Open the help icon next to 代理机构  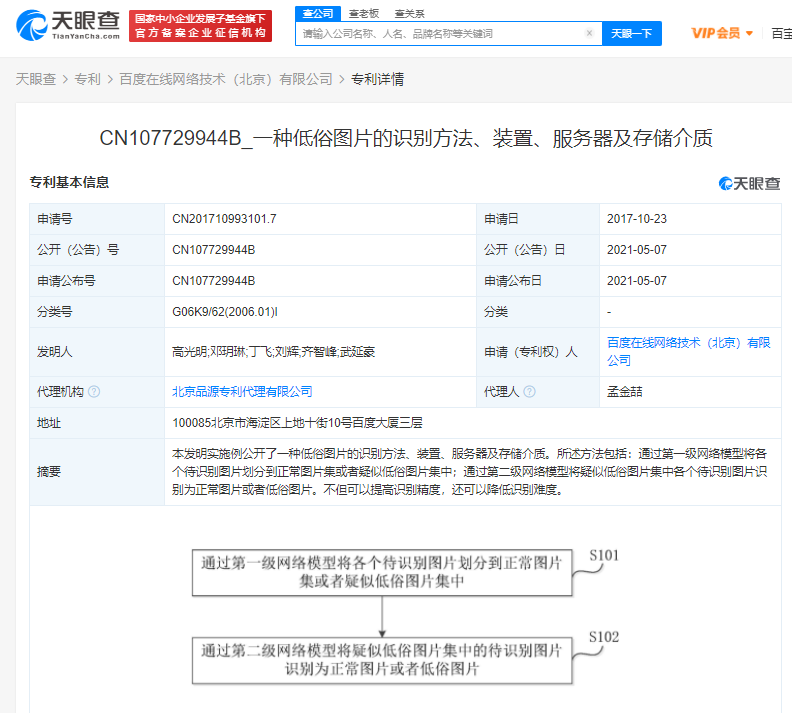pyautogui.click(x=94, y=391)
